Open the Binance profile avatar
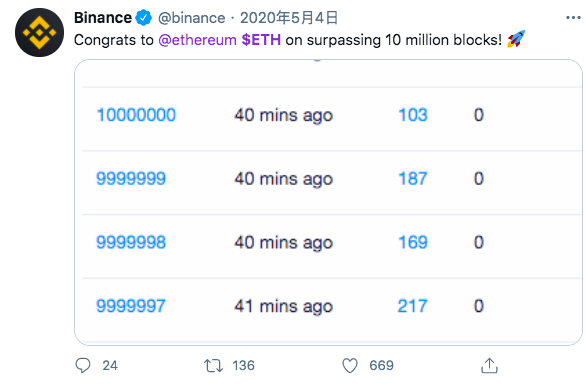The width and height of the screenshot is (586, 385). pyautogui.click(x=39, y=33)
